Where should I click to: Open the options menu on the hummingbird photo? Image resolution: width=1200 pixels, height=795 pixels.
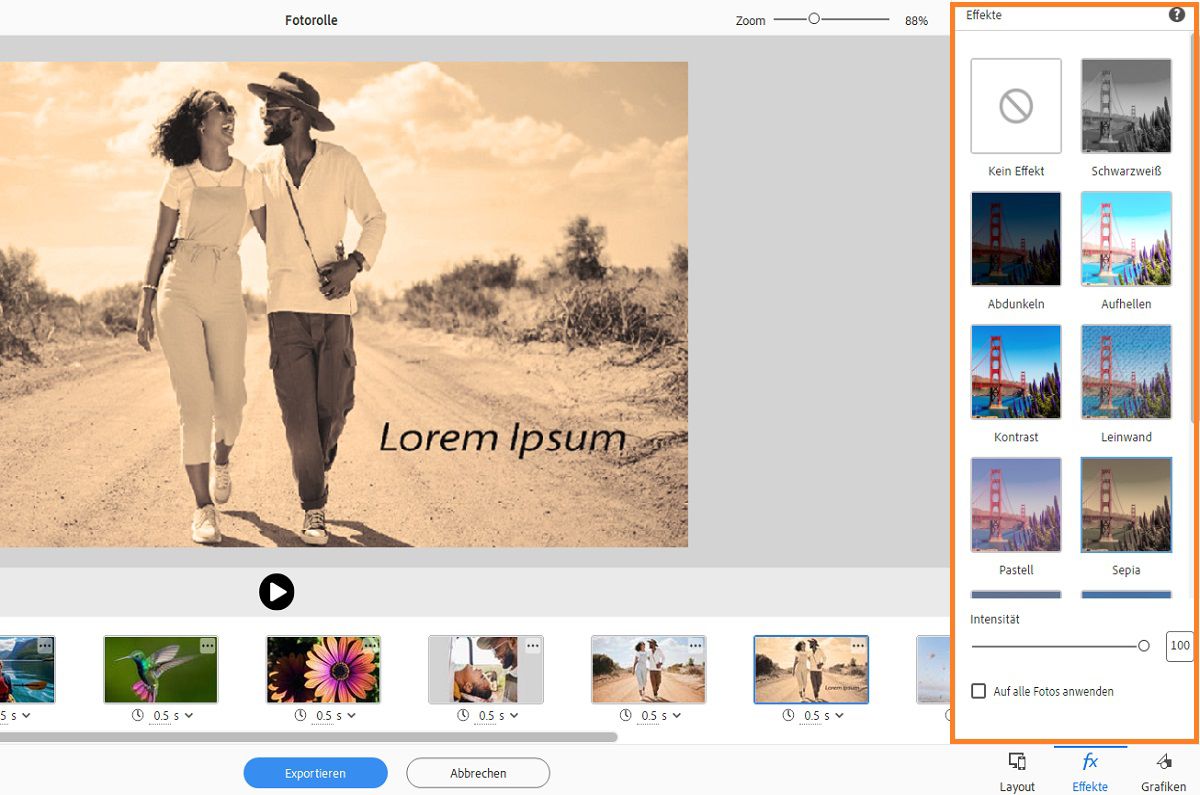208,646
